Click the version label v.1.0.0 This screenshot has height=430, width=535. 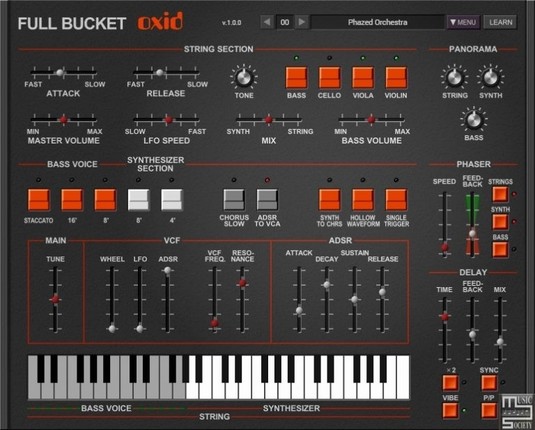coord(231,23)
